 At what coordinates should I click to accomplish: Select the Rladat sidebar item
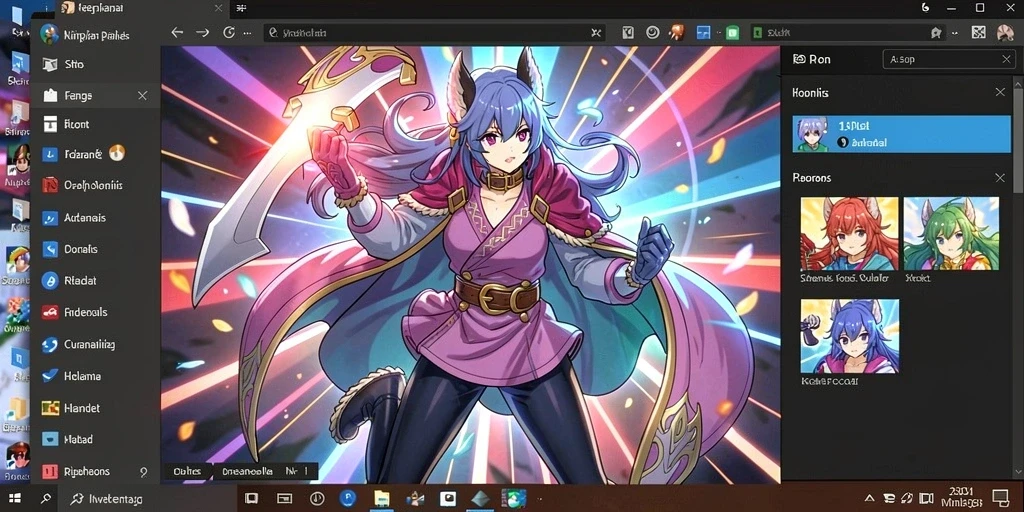[95, 281]
